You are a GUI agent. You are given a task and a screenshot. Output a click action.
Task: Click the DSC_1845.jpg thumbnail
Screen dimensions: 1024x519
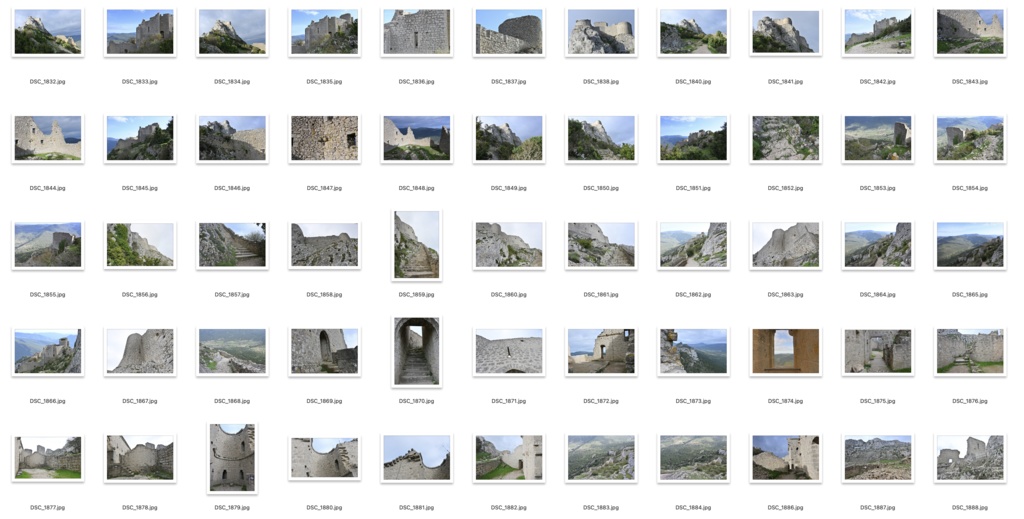coord(140,138)
